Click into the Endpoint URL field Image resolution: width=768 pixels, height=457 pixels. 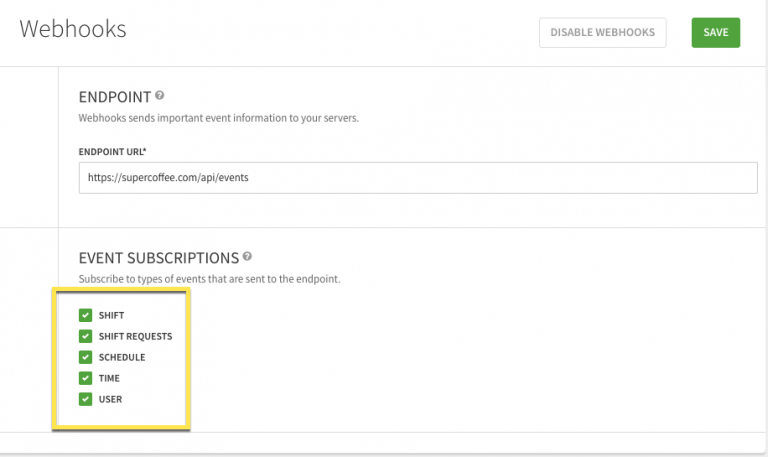coord(418,178)
